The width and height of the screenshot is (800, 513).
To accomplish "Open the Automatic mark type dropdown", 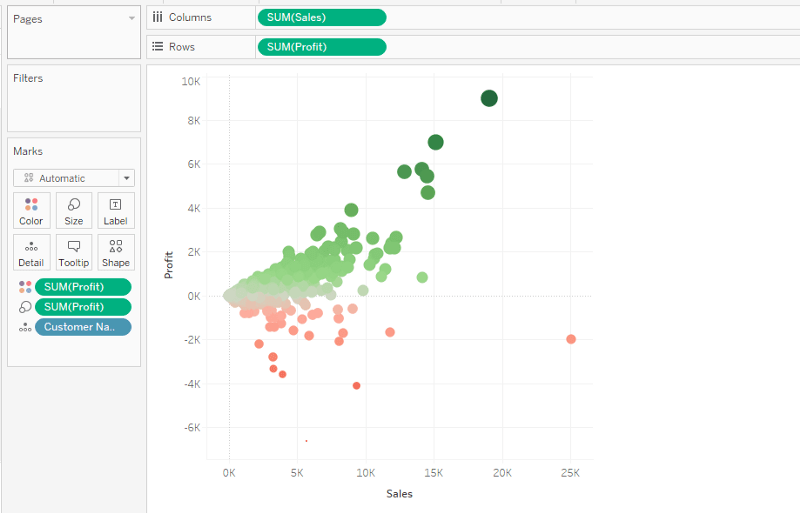I will [126, 178].
